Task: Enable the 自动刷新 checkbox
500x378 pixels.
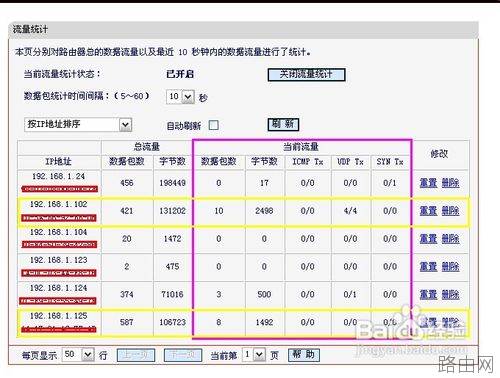Action: tap(214, 125)
